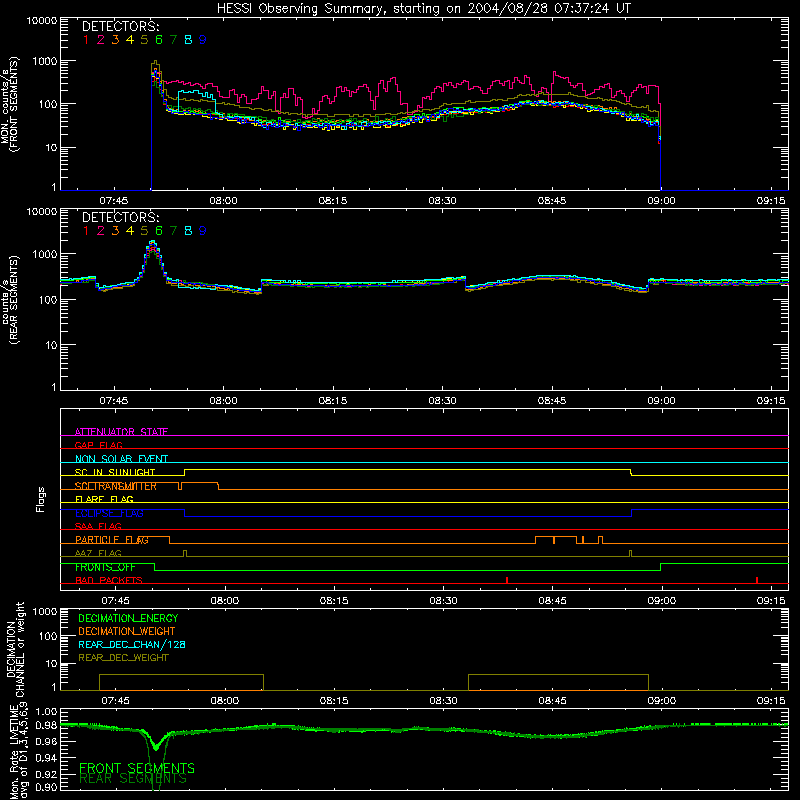
Task: Click the '09:00' time label under front segments plot
Action: pyautogui.click(x=661, y=201)
